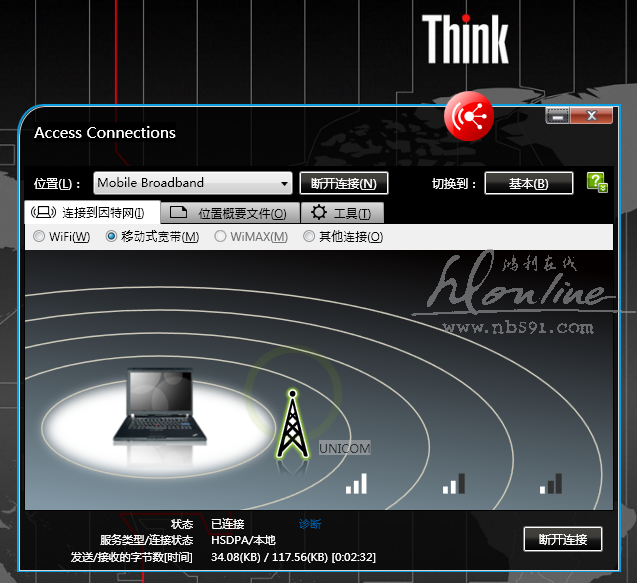This screenshot has width=637, height=583.
Task: Switch to the 位置概要文件(O) tab
Action: [228, 213]
